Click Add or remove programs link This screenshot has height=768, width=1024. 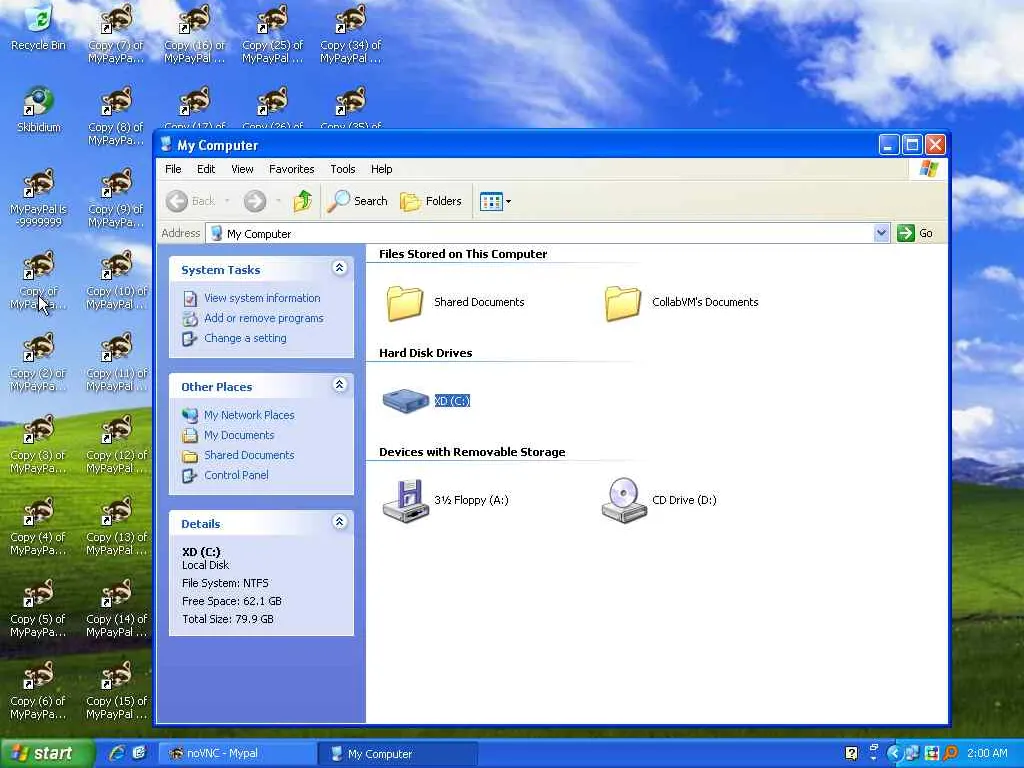click(263, 318)
